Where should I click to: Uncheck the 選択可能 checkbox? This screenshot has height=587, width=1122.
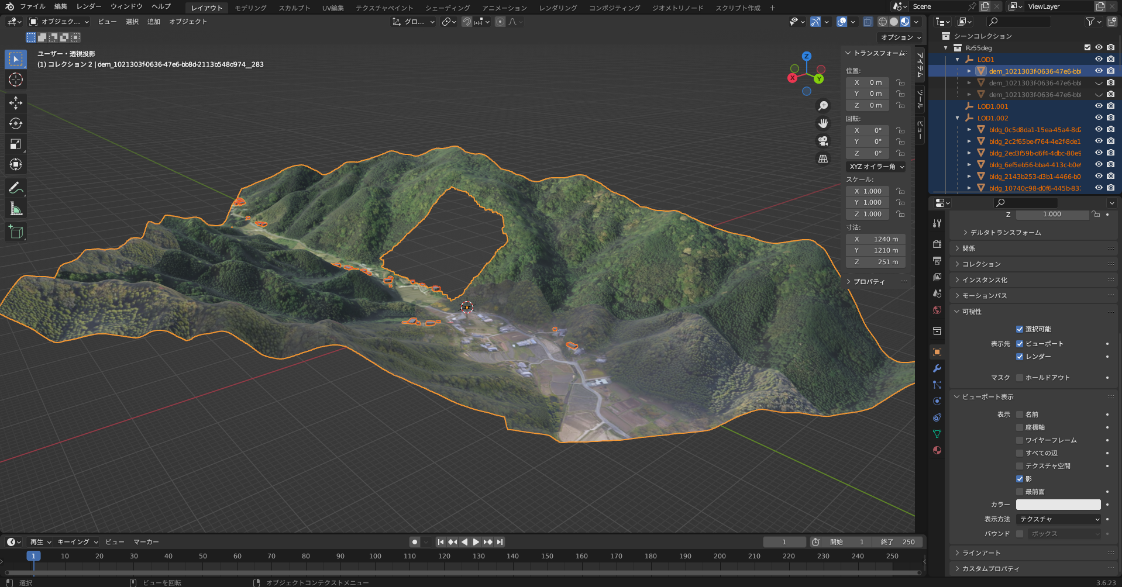[1020, 329]
